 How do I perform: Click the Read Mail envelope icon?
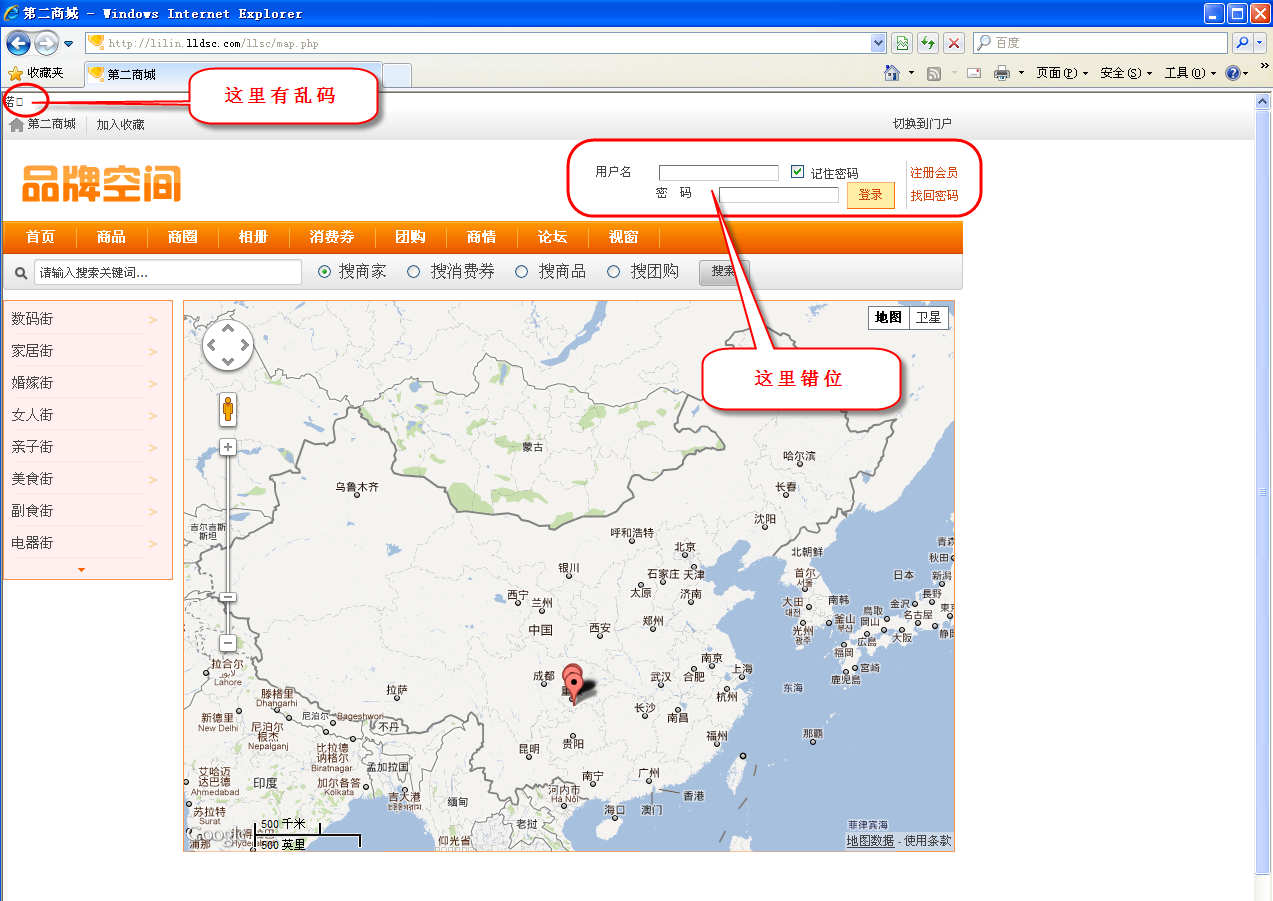[973, 73]
